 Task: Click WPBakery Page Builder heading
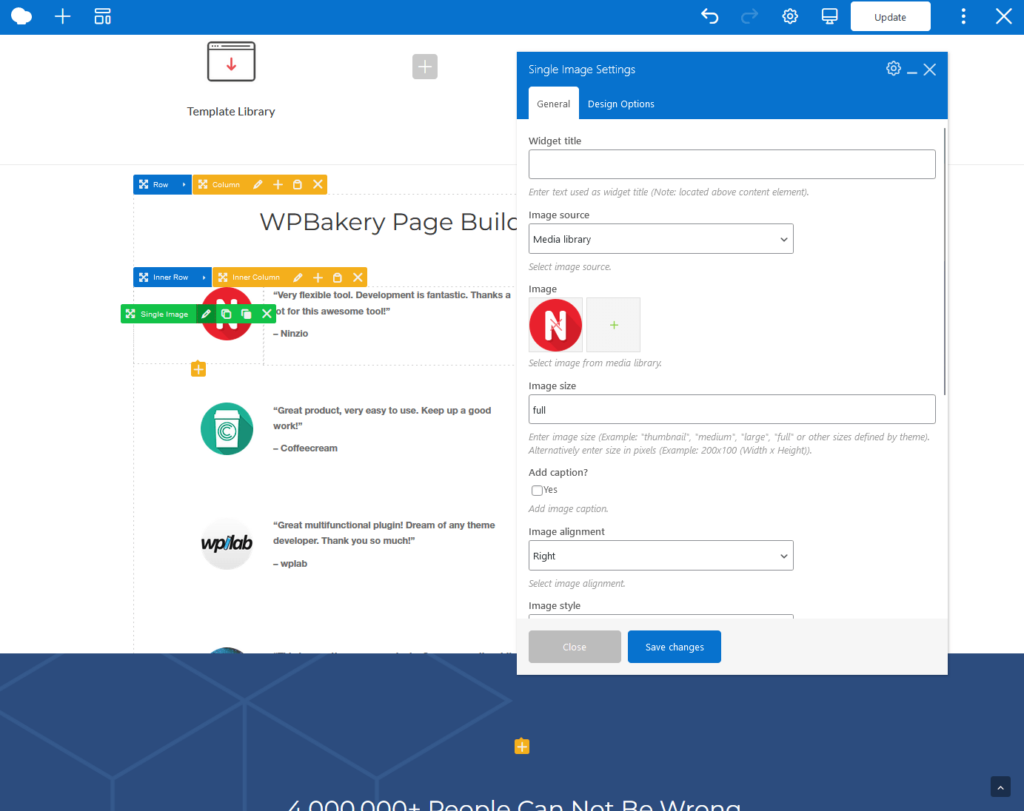(388, 222)
